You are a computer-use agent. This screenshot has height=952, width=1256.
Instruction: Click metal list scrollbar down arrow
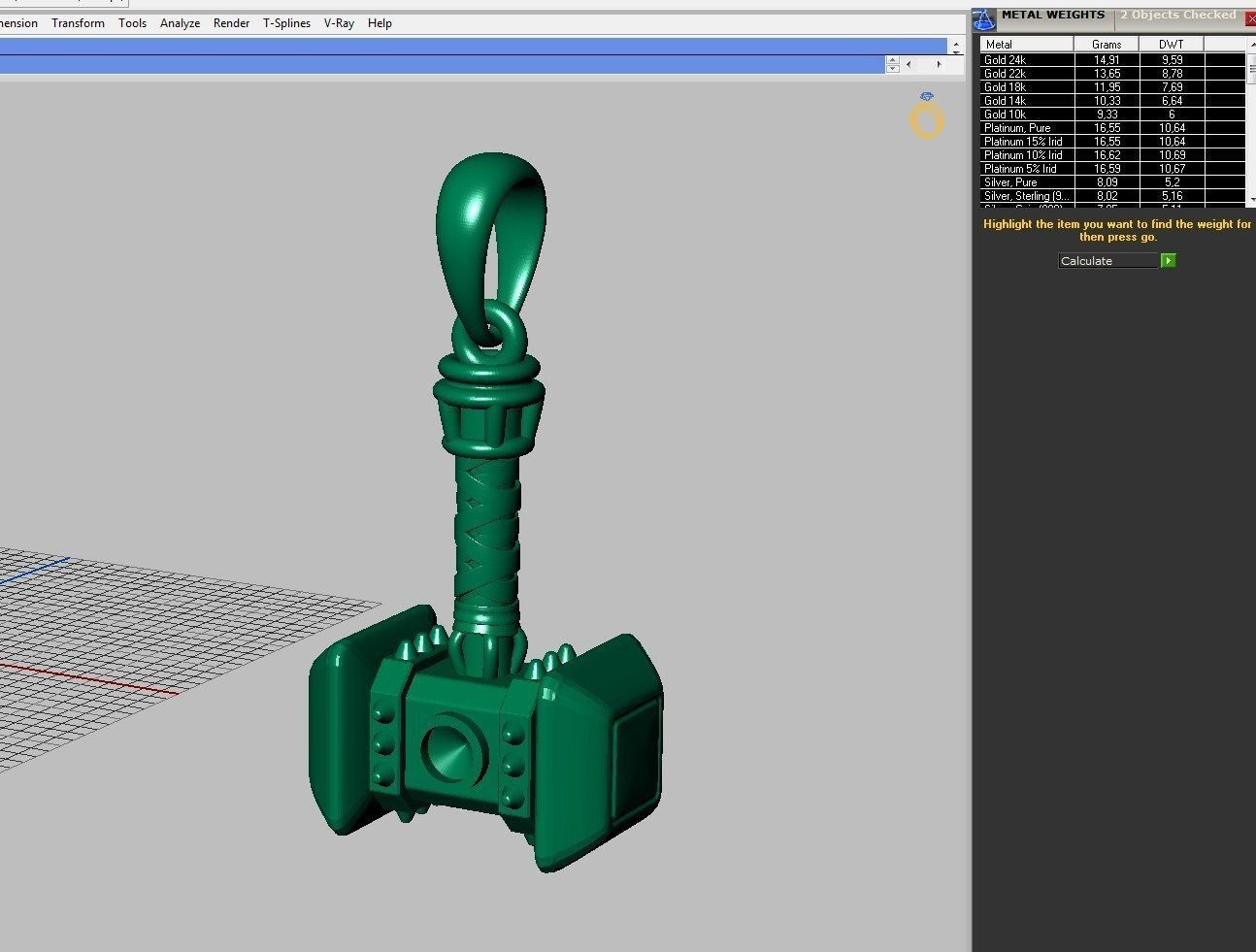coord(1251,199)
